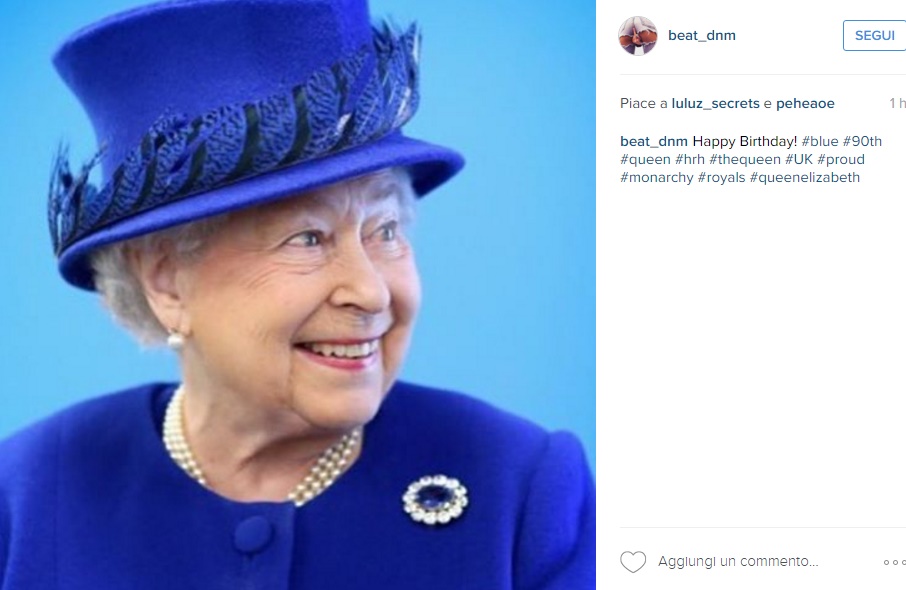906x590 pixels.
Task: Open the #UK hashtag
Action: click(799, 159)
